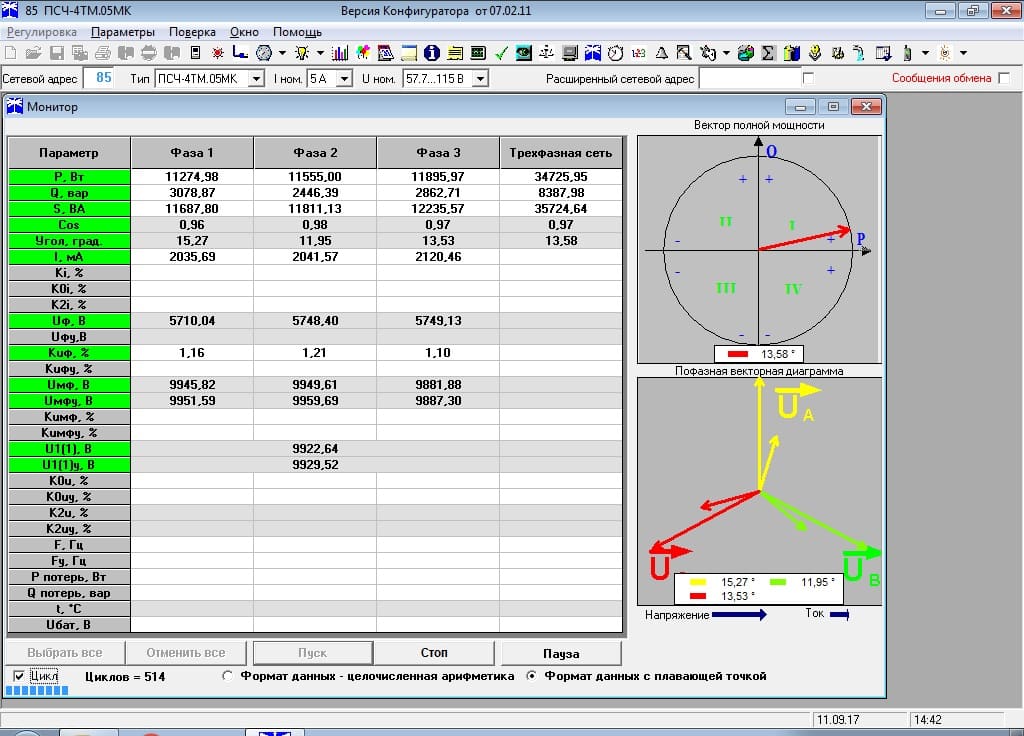Screen dimensions: 1024x736
Task: Select floating point data format radio button
Action: pyautogui.click(x=533, y=677)
